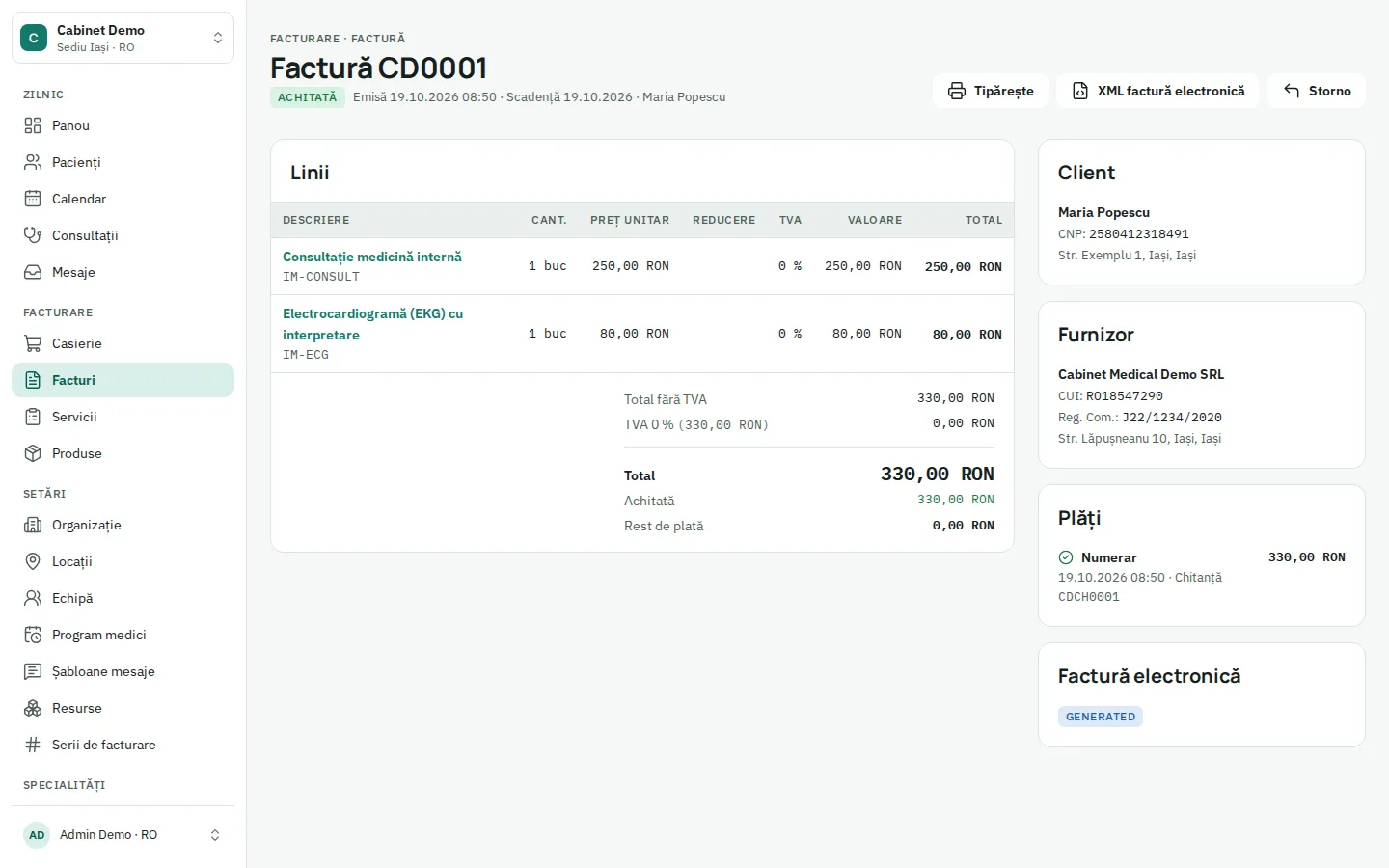This screenshot has height=868, width=1389.
Task: Click the printer icon on Tipărește
Action: click(x=957, y=91)
